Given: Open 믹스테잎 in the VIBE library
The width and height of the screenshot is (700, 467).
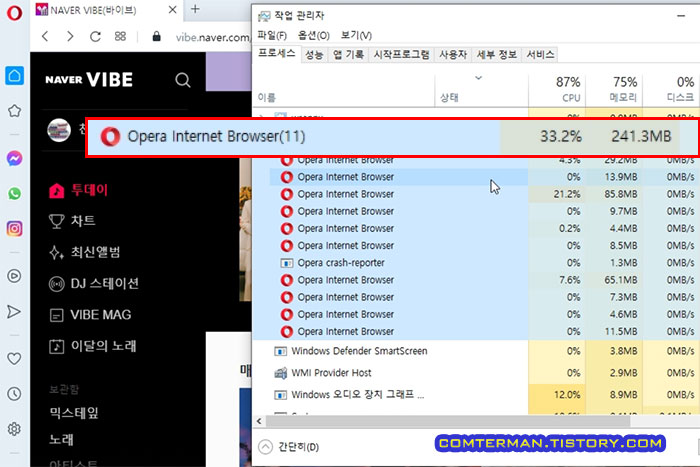Looking at the screenshot, I should 74,413.
